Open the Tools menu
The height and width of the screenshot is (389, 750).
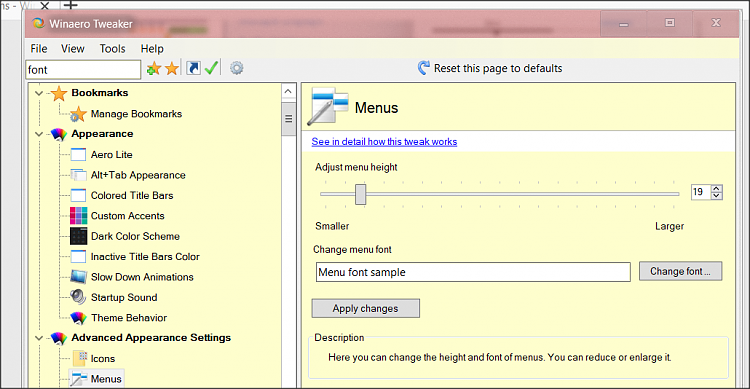(x=112, y=49)
